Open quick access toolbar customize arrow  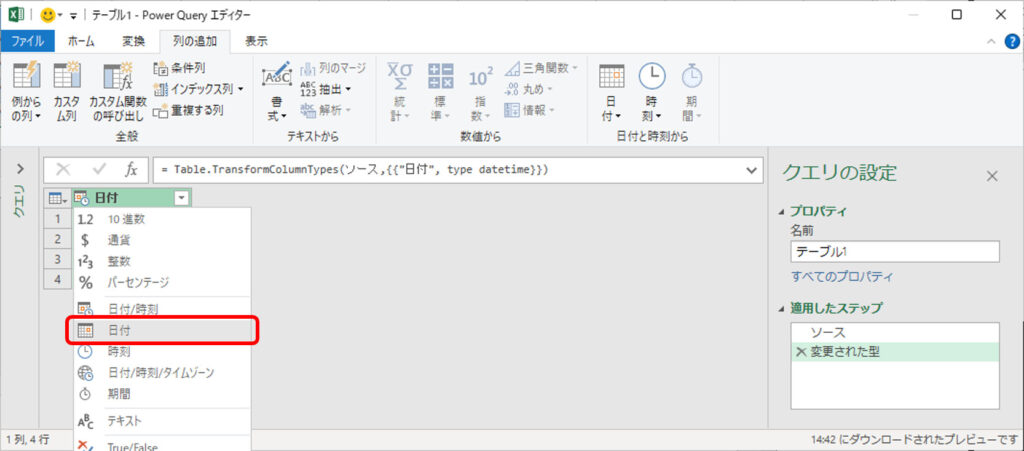click(74, 15)
